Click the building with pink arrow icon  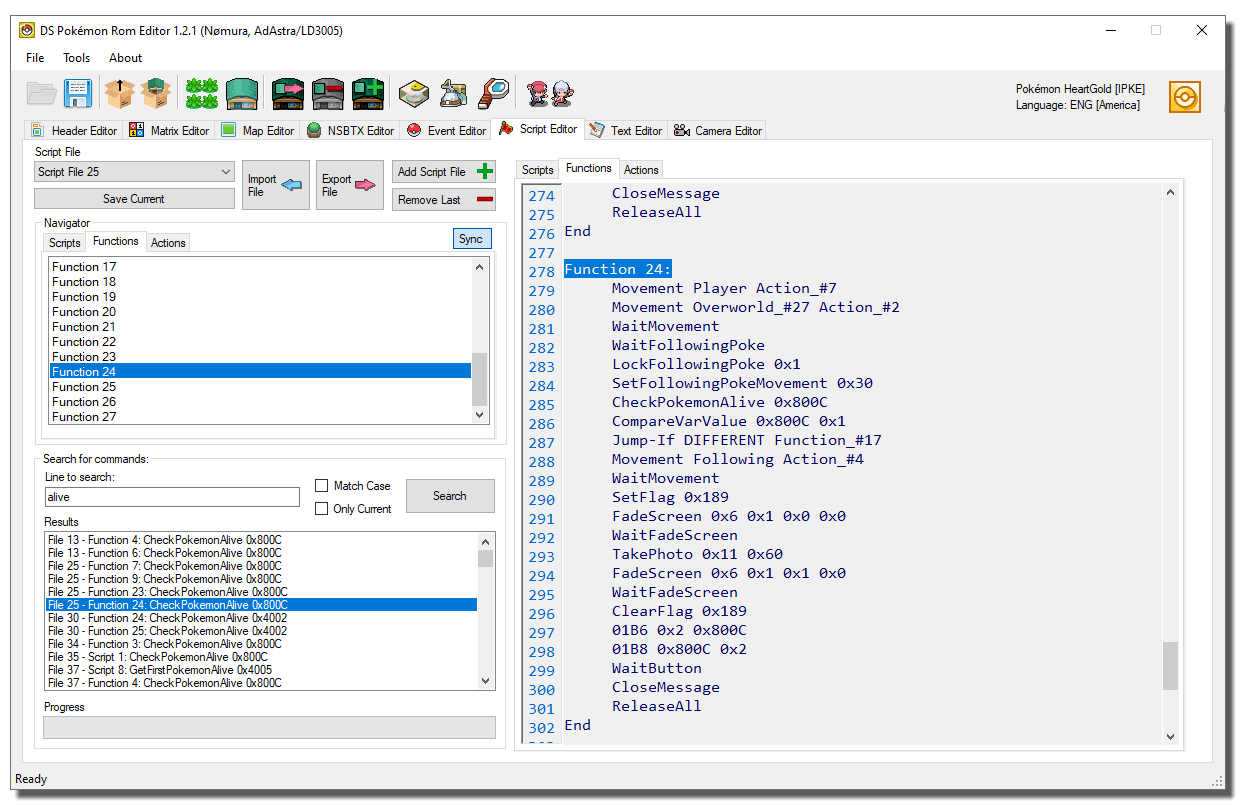pyautogui.click(x=288, y=94)
